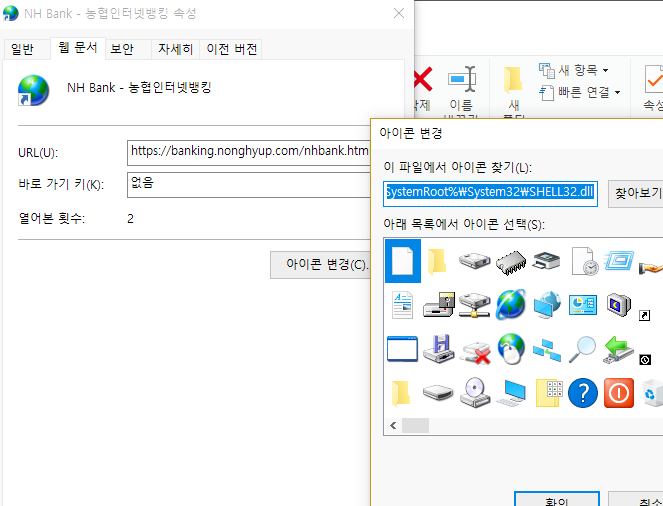Viewport: 663px width, 506px height.
Task: Choose the network computers icon
Action: point(547,350)
